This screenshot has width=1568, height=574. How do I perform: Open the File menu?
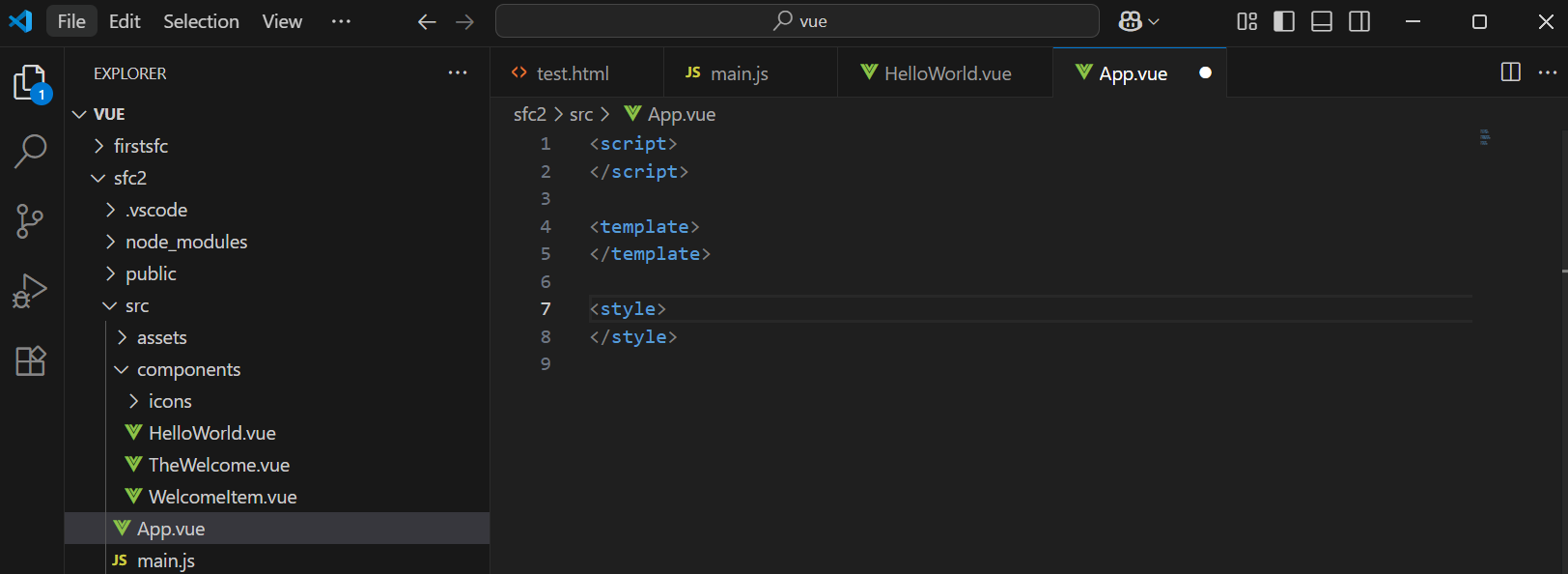click(71, 21)
